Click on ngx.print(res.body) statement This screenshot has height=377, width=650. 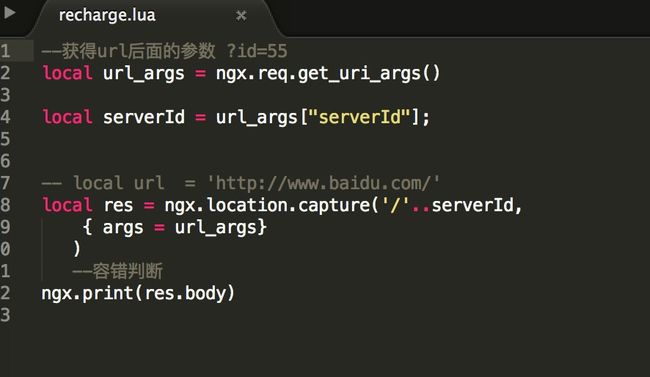click(x=138, y=294)
